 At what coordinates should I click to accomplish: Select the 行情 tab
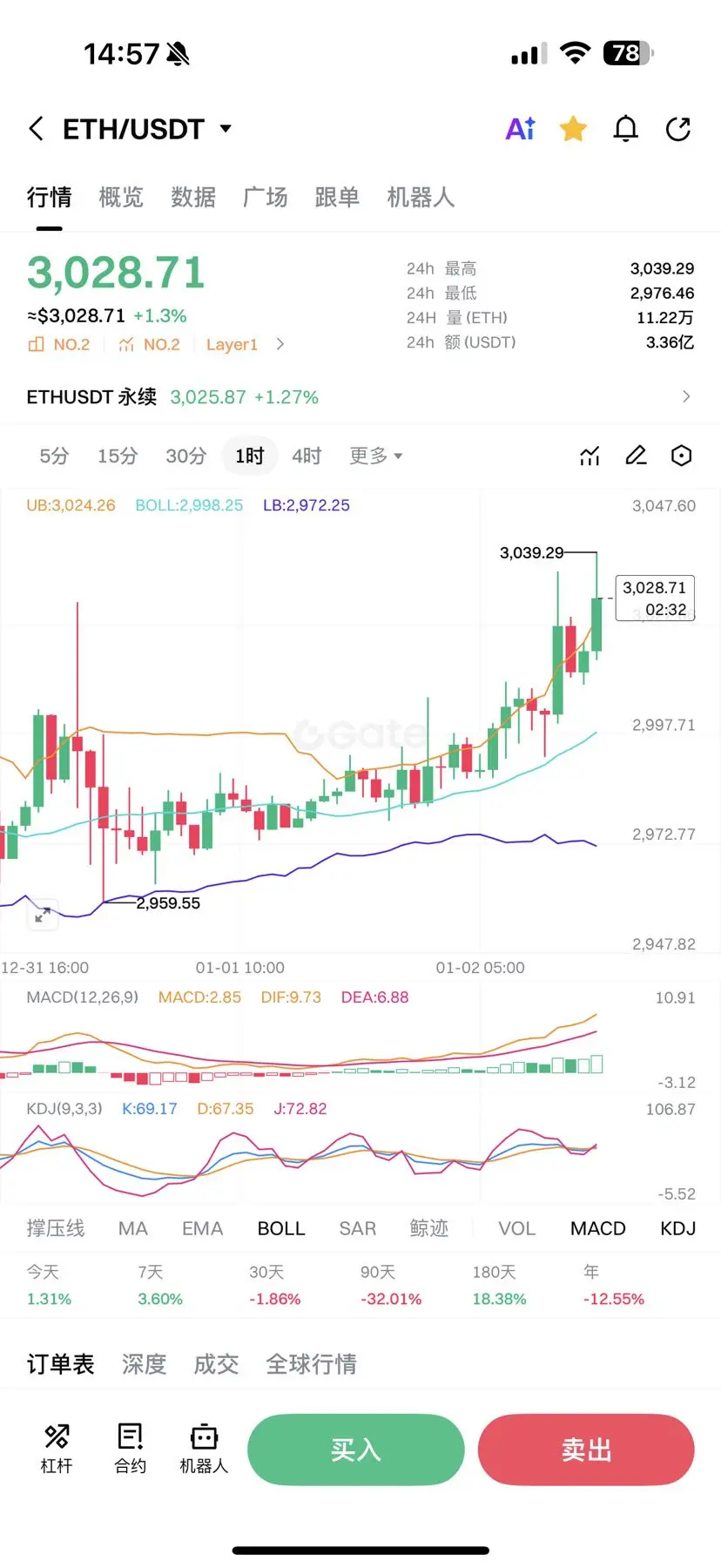[x=49, y=197]
